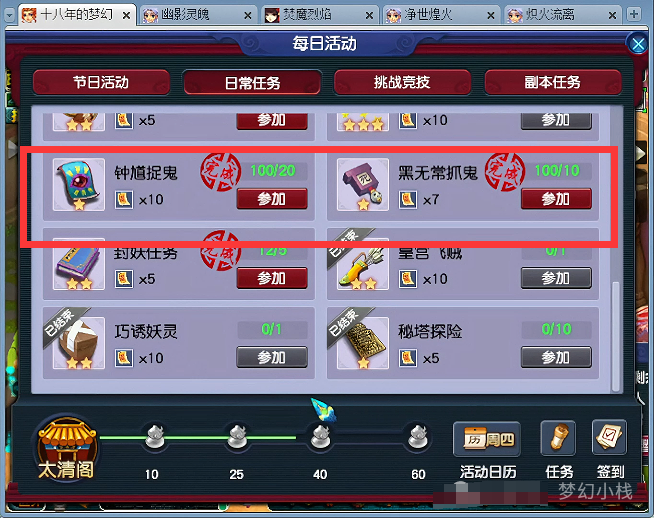This screenshot has height=518, width=654.
Task: Add a new tab with plus button
Action: [634, 15]
